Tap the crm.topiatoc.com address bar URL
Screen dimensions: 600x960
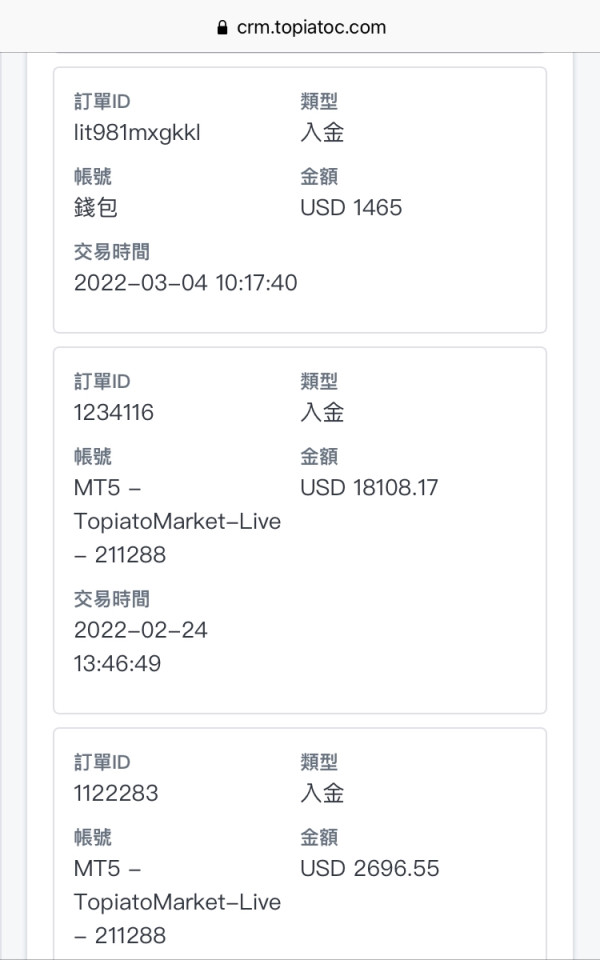click(x=309, y=27)
